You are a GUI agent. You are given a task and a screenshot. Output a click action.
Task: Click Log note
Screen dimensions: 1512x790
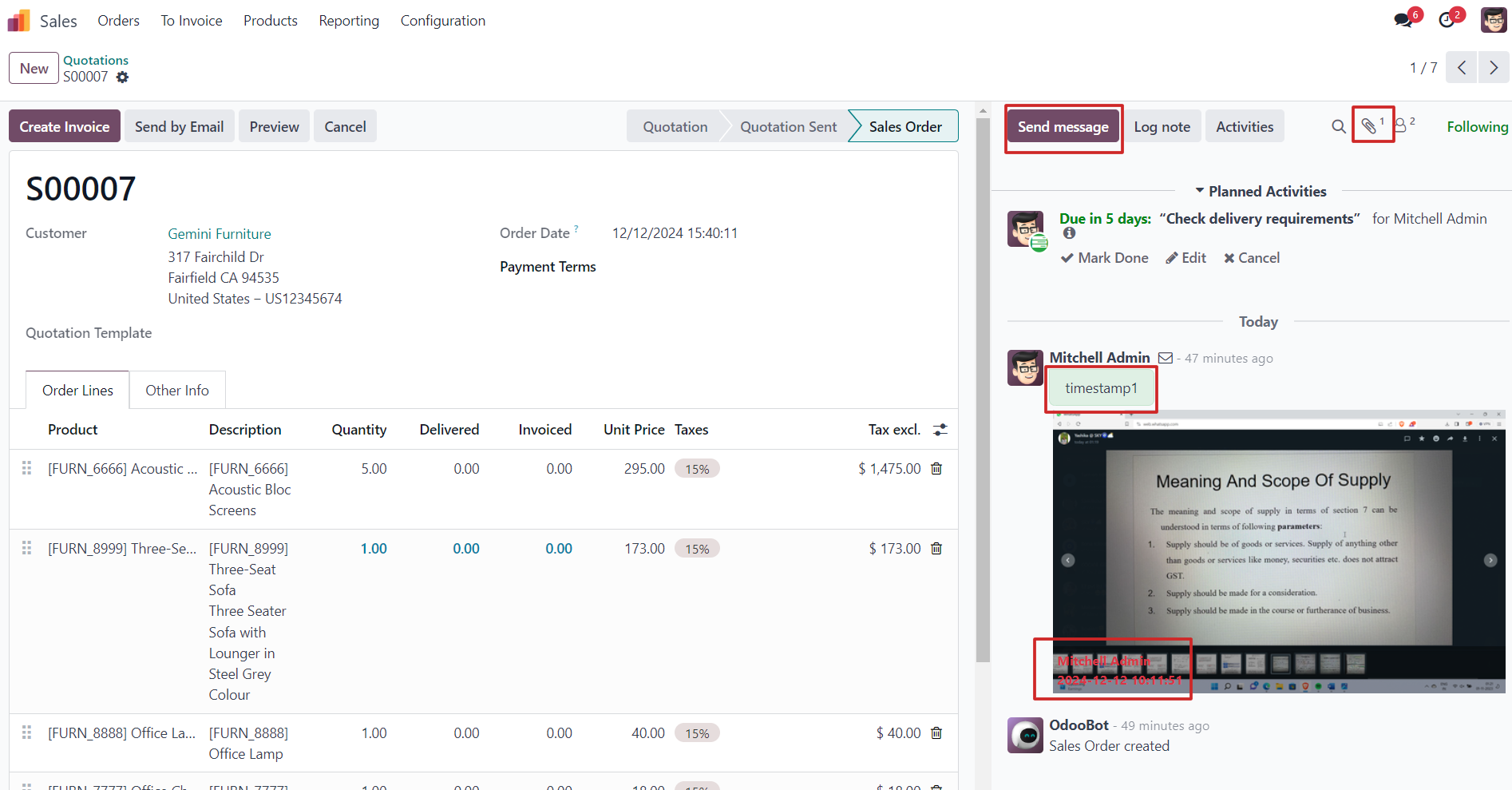tap(1162, 126)
